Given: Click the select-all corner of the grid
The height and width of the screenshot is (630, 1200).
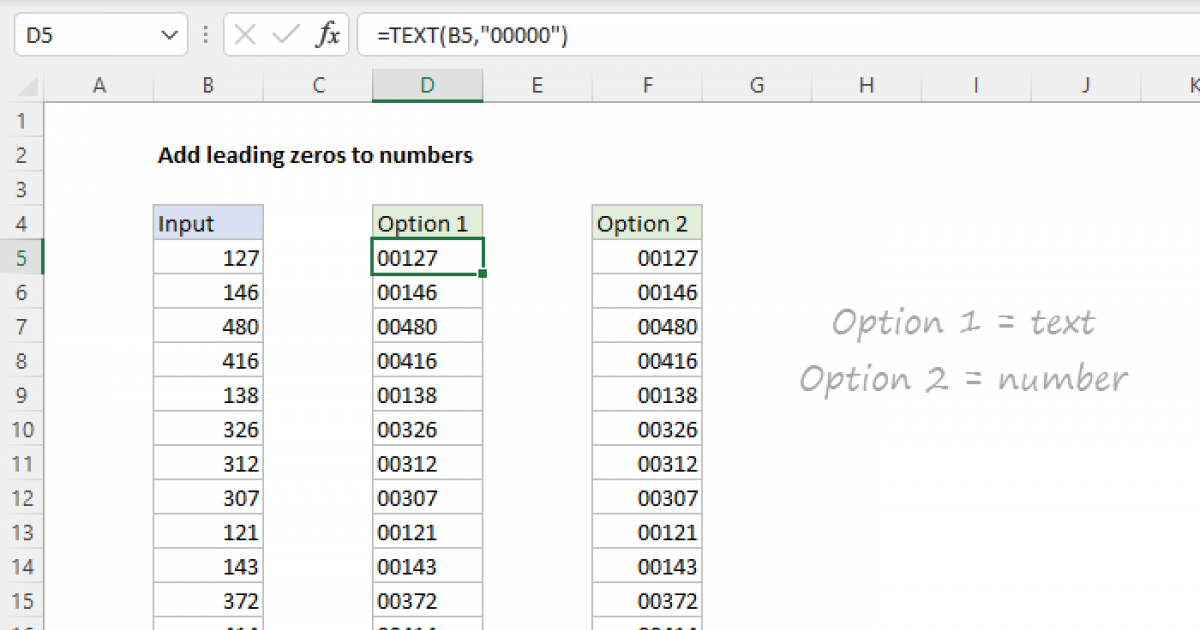Looking at the screenshot, I should pos(22,87).
